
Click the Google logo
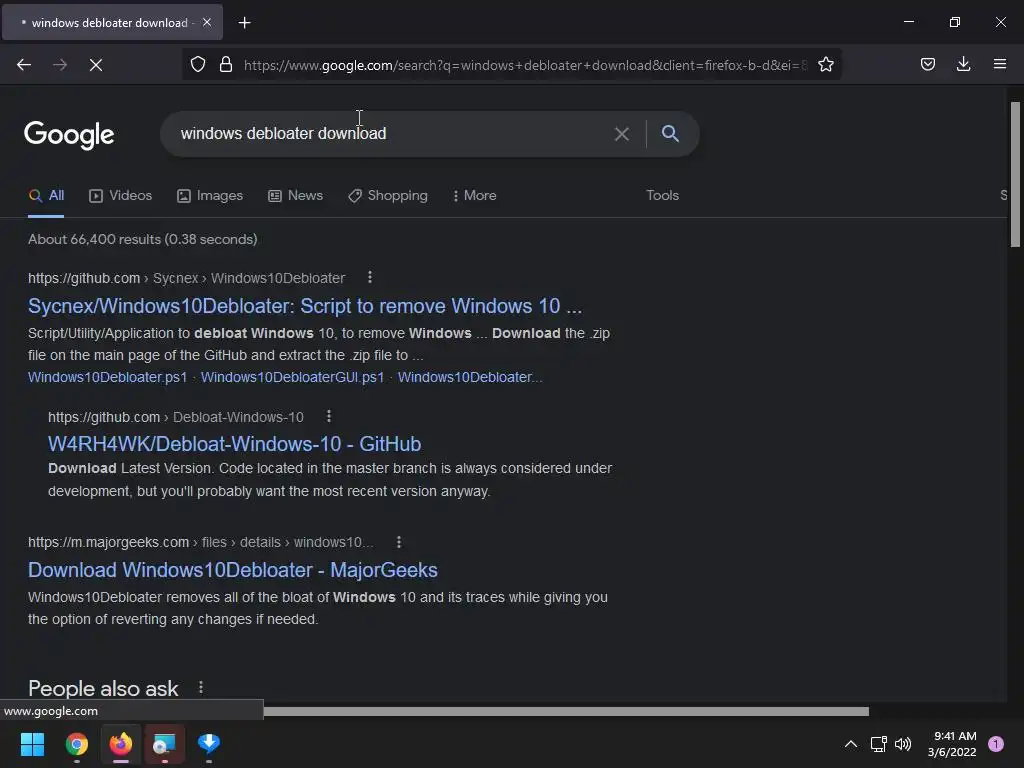point(69,135)
